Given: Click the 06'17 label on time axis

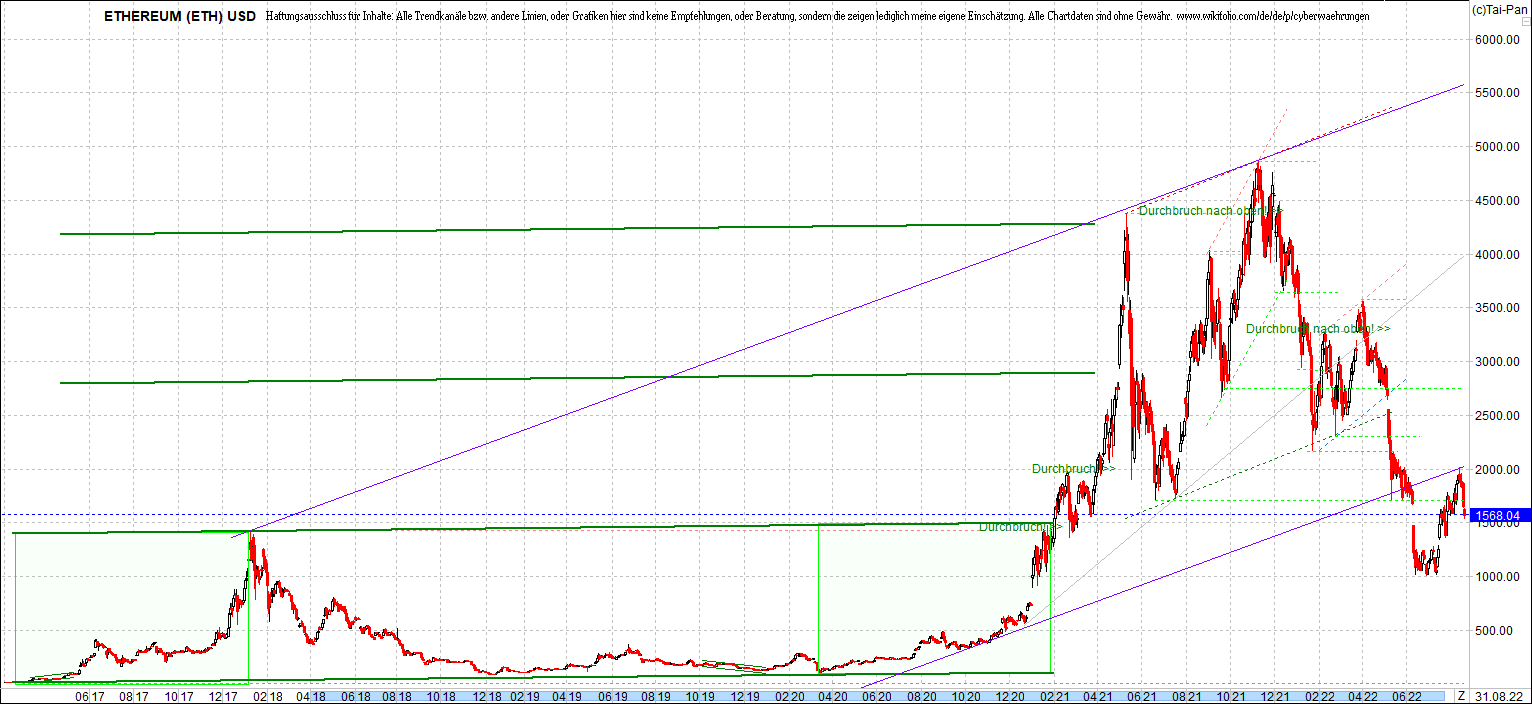Looking at the screenshot, I should click(90, 696).
